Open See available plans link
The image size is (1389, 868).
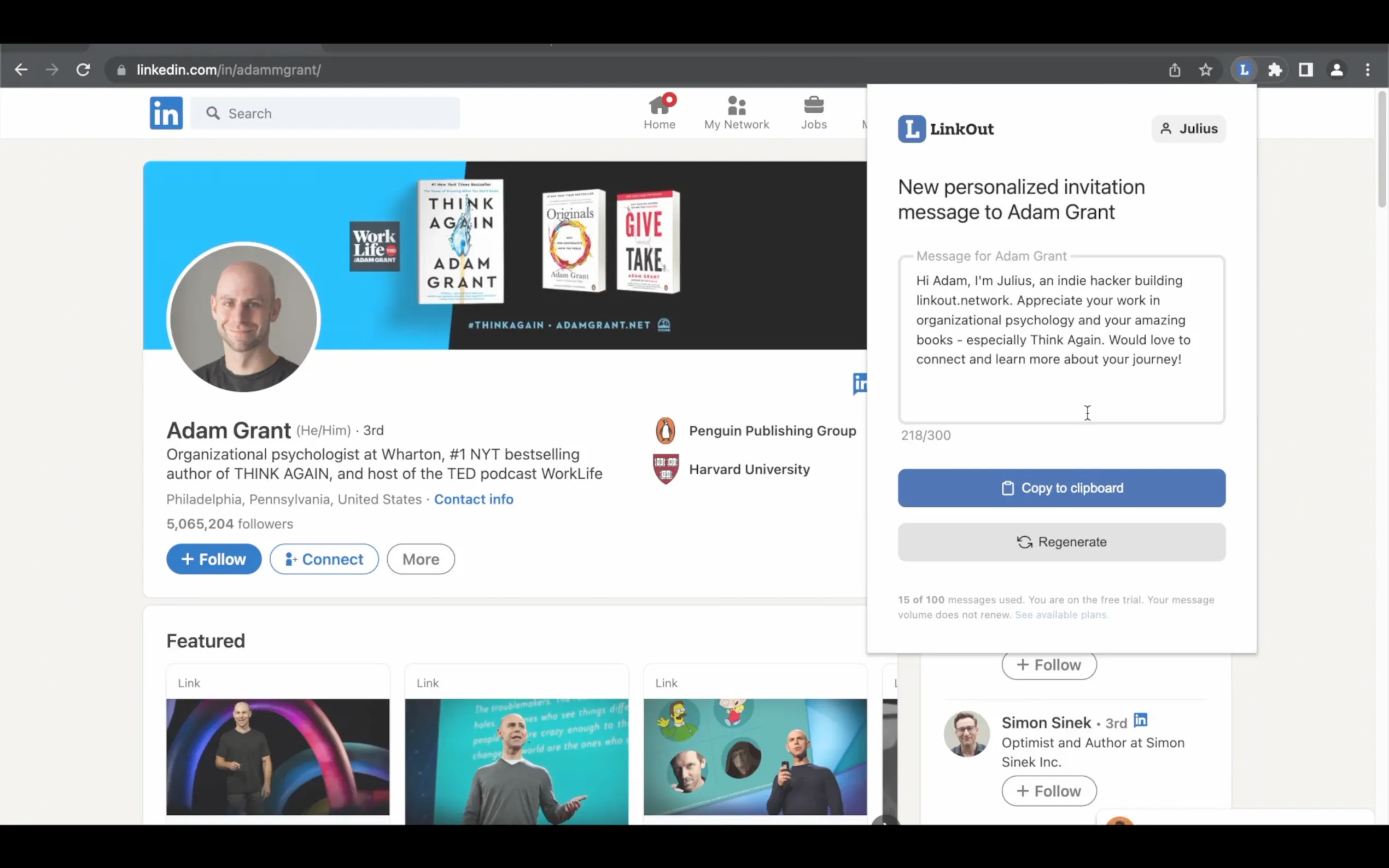coord(1061,615)
